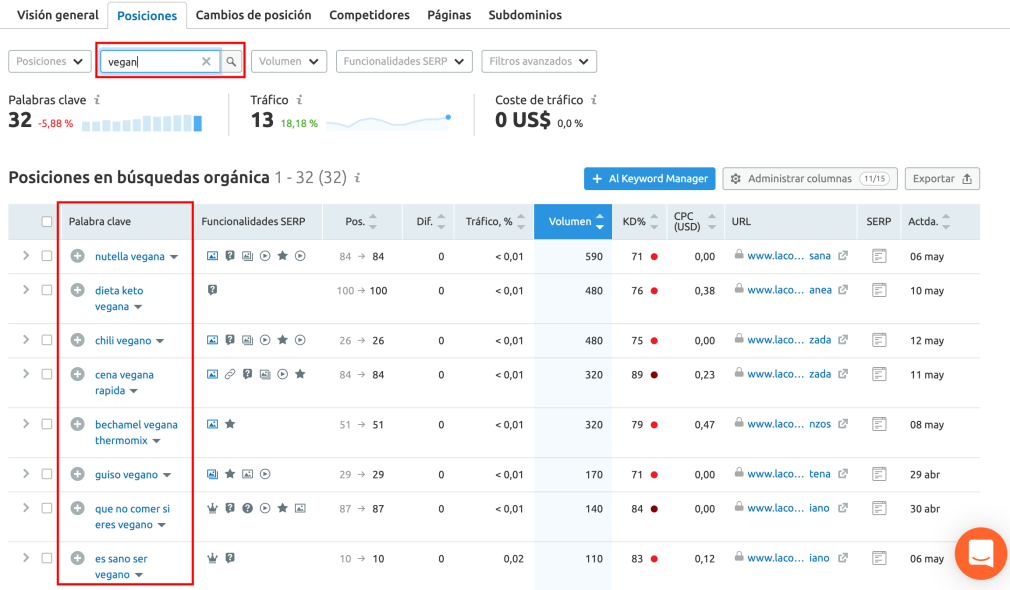
Task: Open the Posiciones filter dropdown
Action: [50, 61]
